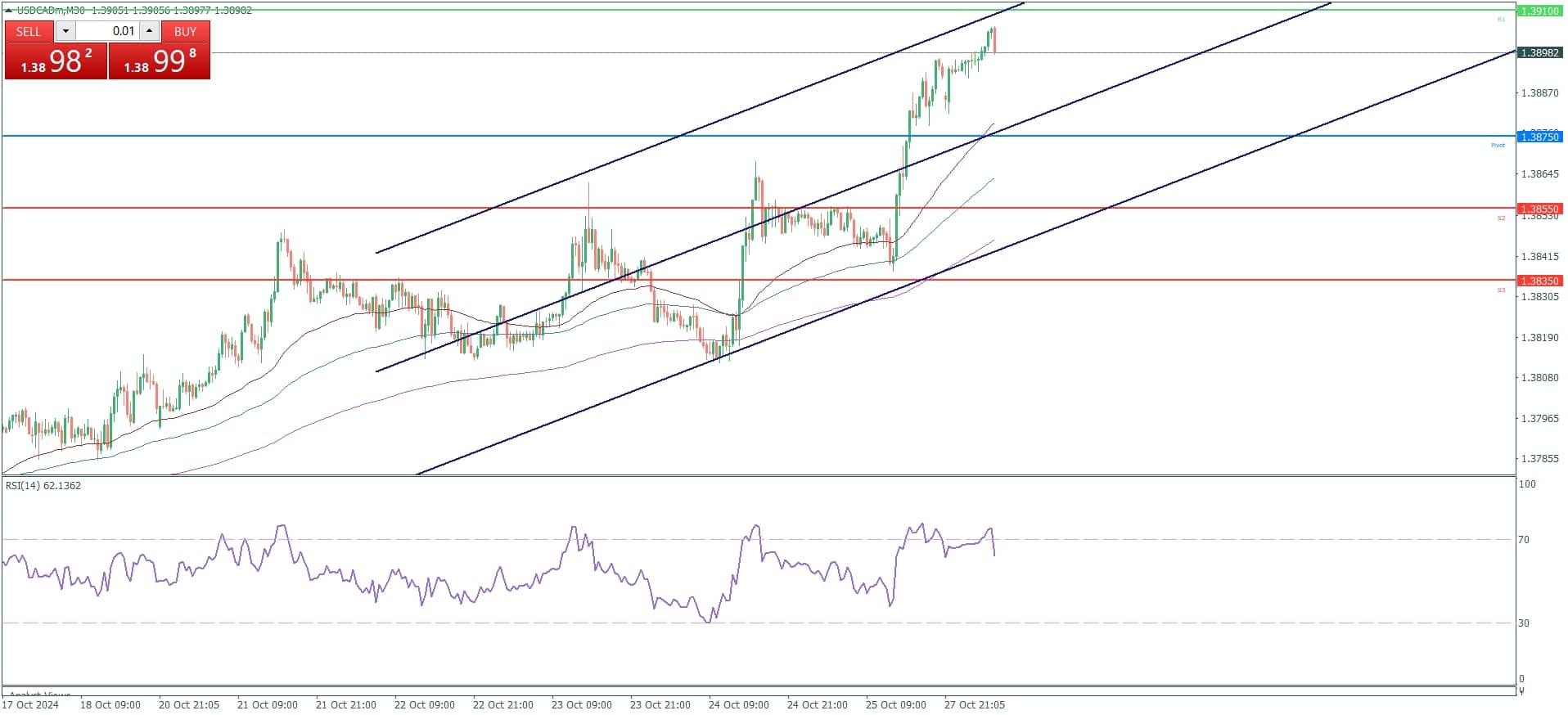Click the 21 Oct 21:00 time label
Viewport: 1568px width, 715px height.
[x=346, y=705]
